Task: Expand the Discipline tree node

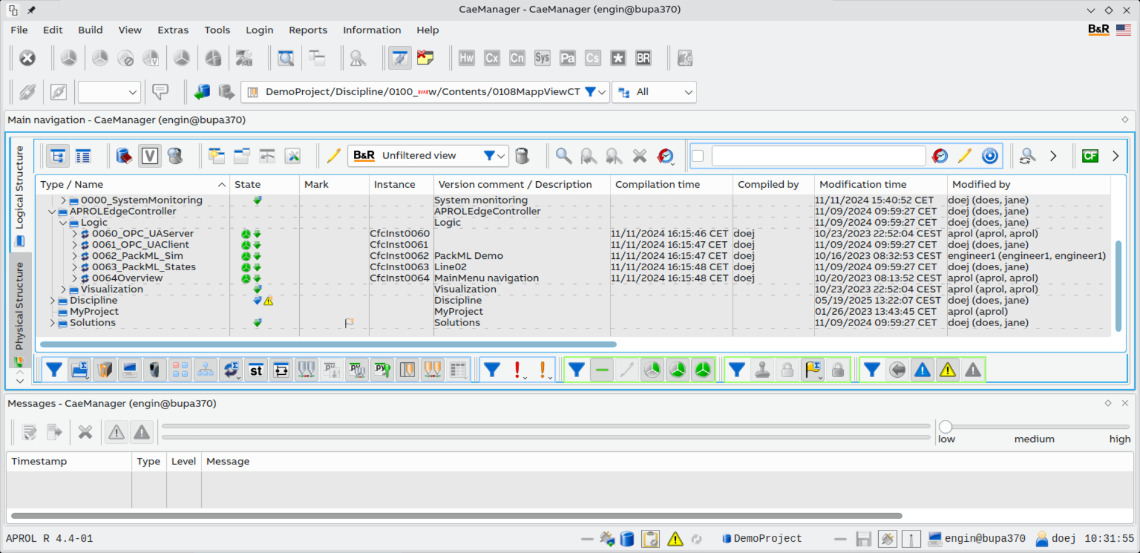Action: click(53, 301)
